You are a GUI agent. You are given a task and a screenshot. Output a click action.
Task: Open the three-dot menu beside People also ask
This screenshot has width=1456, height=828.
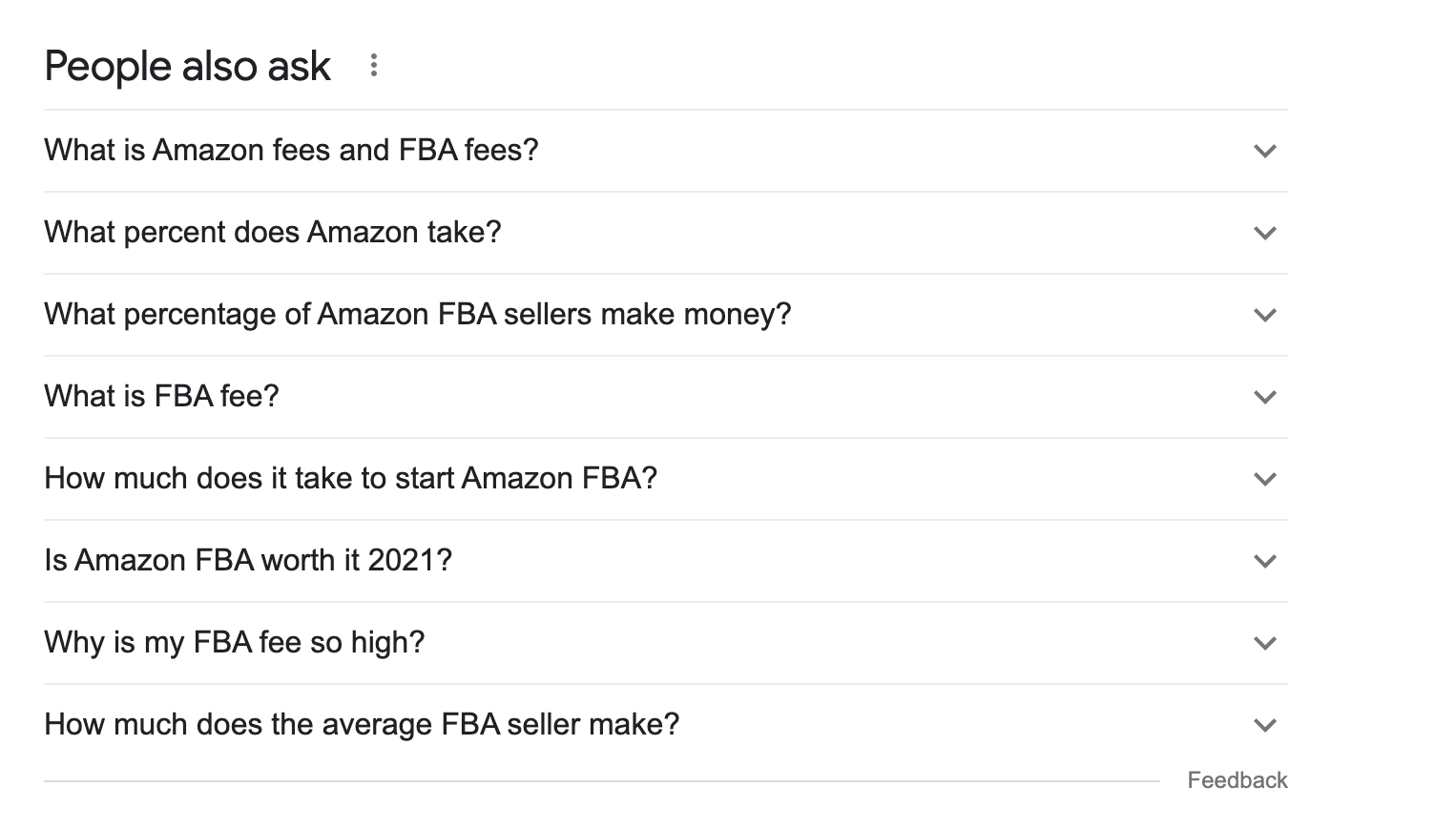[374, 66]
